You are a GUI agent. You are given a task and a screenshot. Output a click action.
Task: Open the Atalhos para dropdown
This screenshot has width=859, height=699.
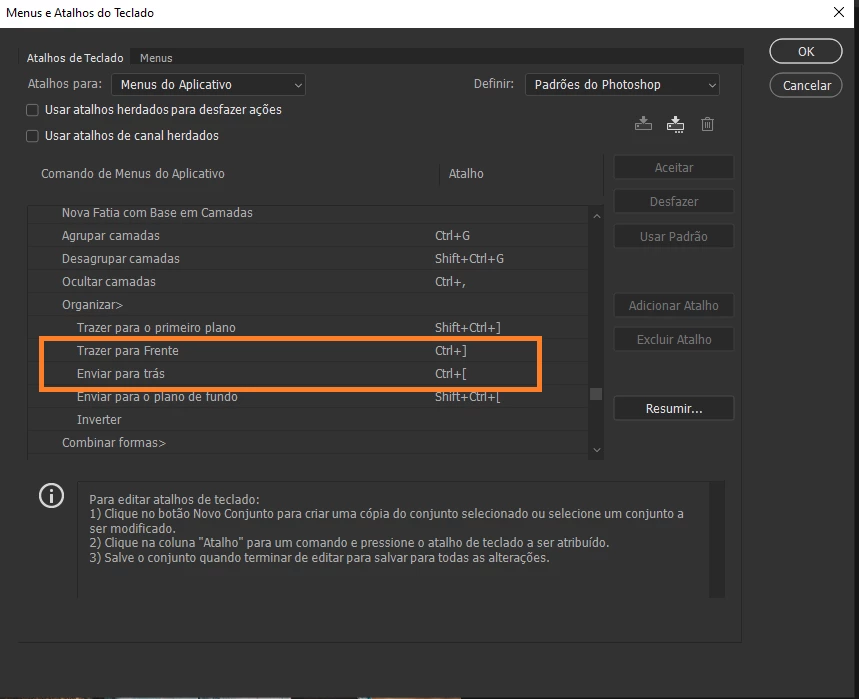click(x=208, y=85)
